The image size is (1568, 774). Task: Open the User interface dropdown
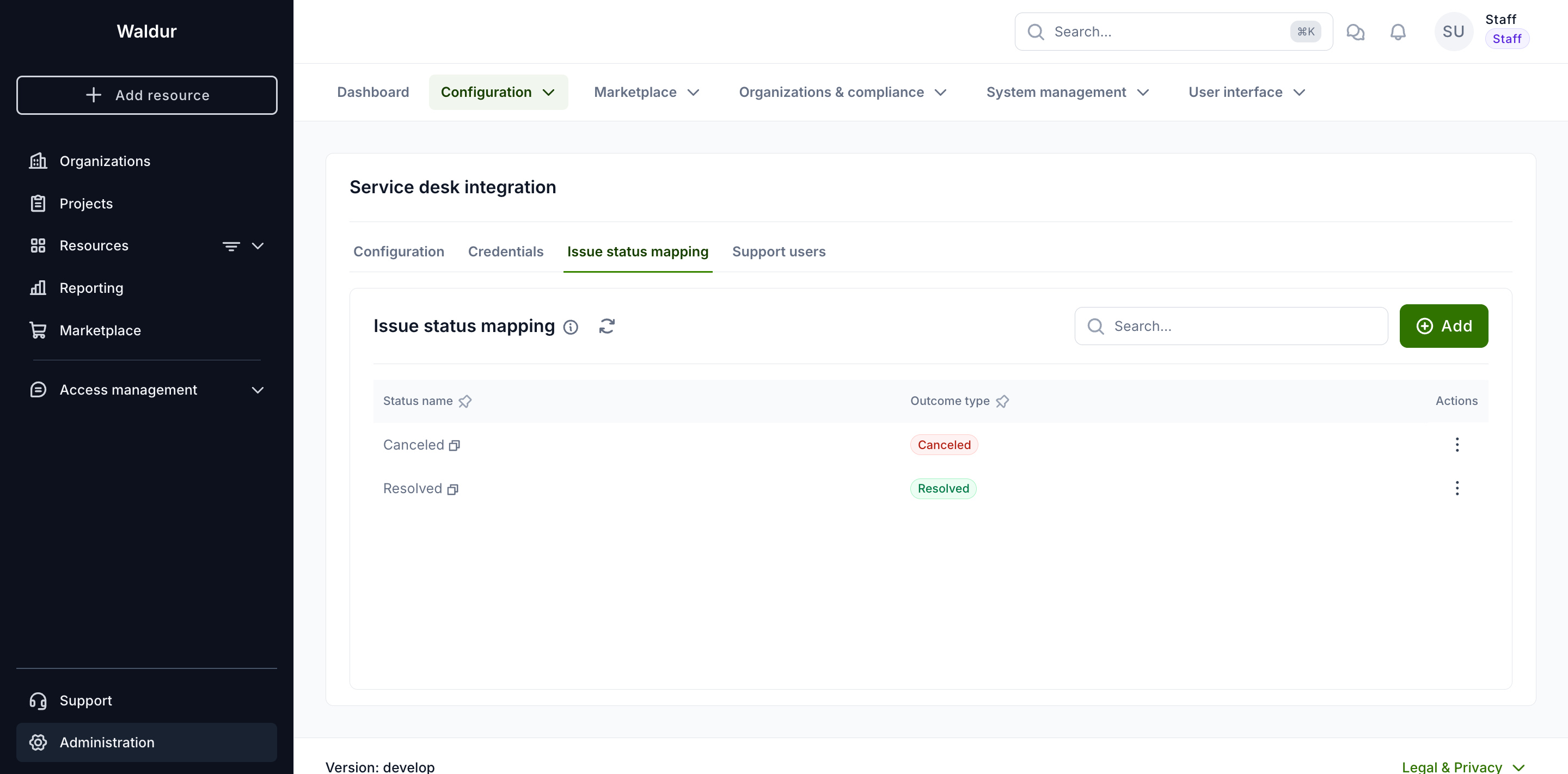(x=1247, y=93)
